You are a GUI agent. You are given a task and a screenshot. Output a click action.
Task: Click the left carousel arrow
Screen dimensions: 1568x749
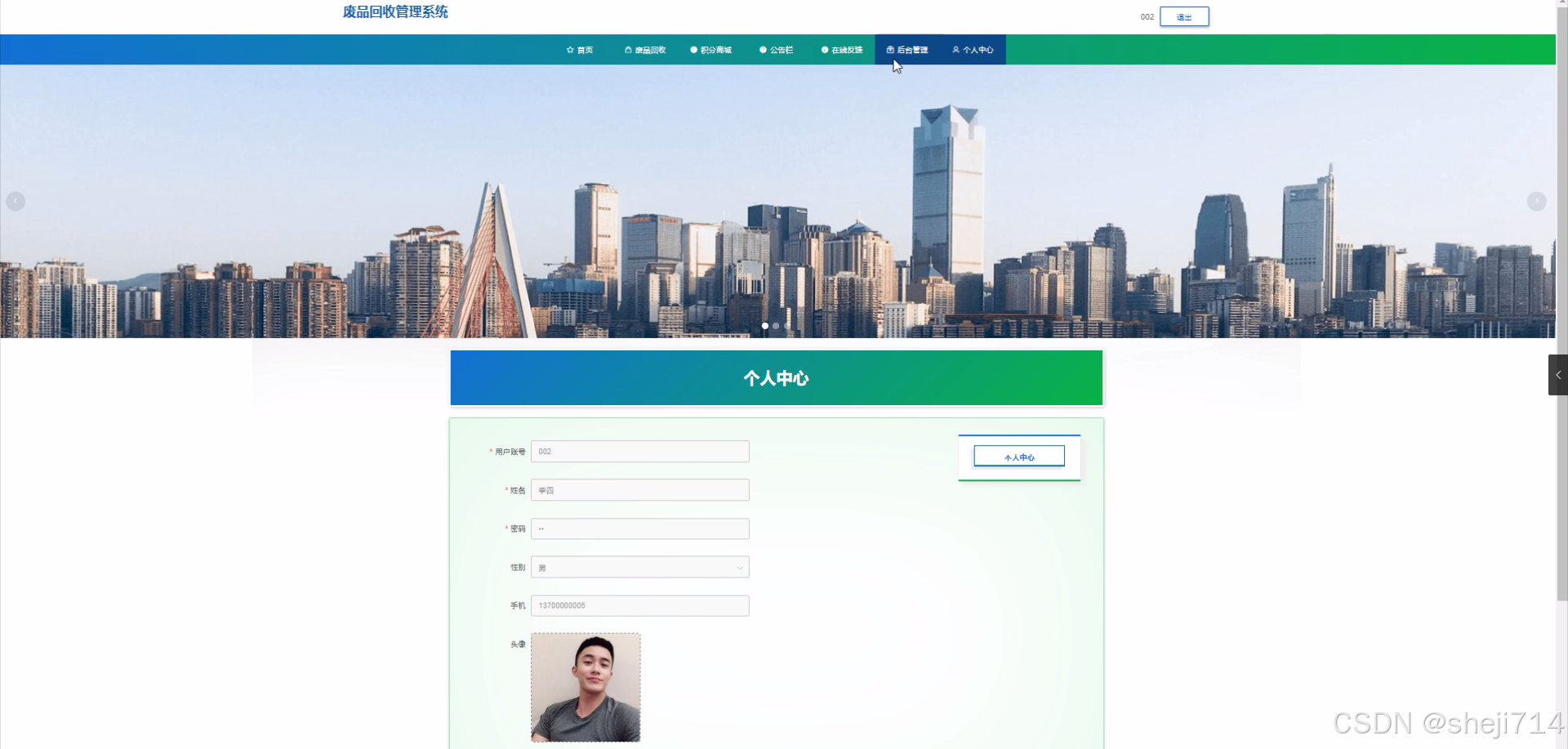[16, 200]
